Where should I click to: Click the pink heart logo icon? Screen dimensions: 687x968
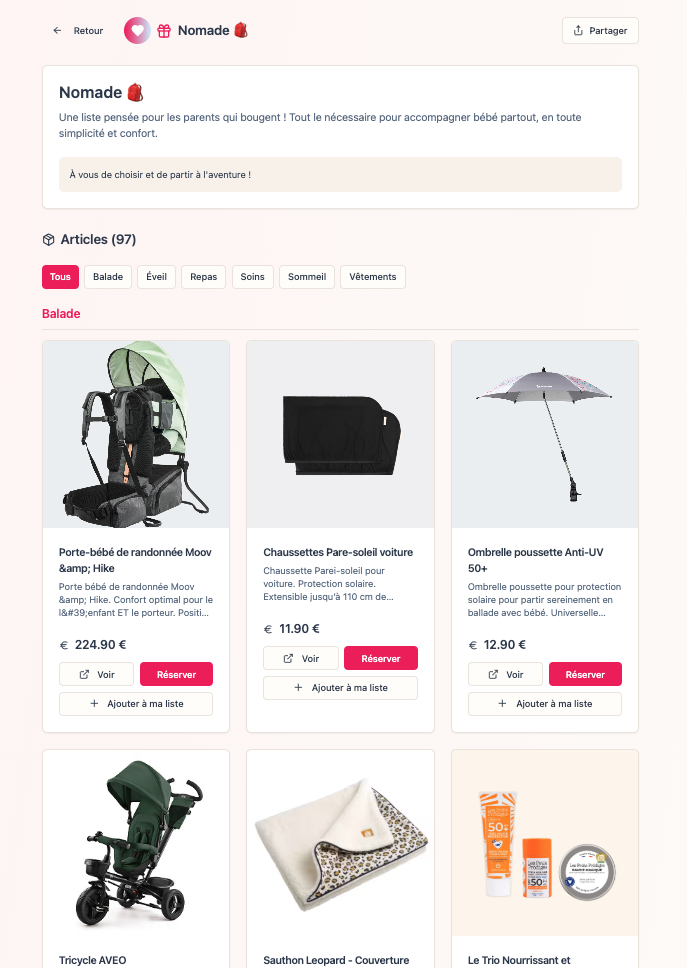137,30
